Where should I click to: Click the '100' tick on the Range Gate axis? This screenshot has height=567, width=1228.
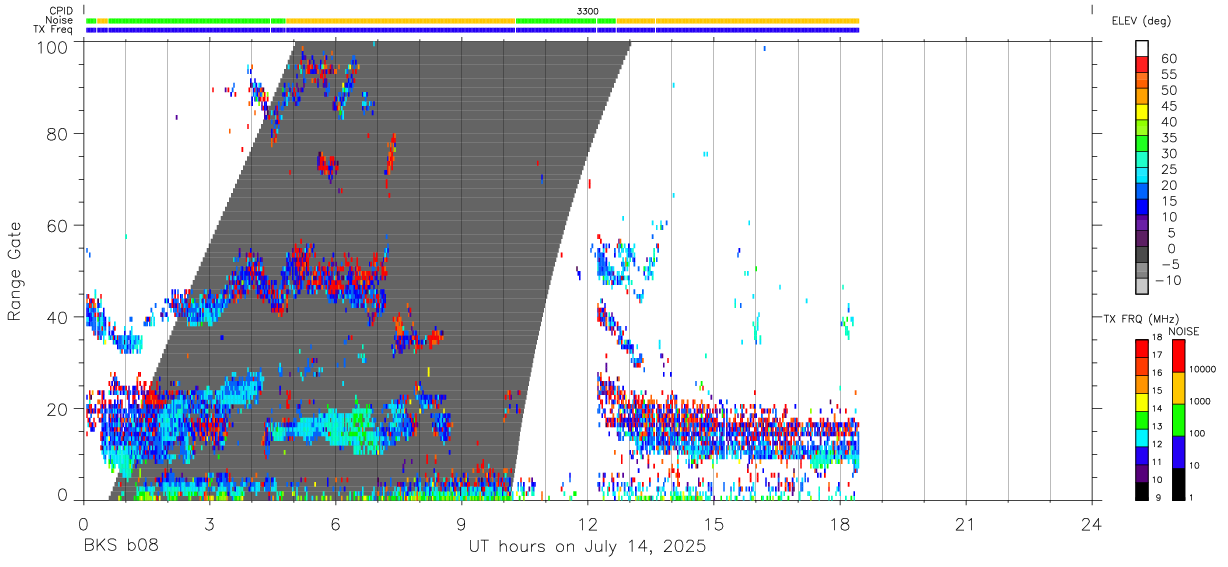point(53,46)
